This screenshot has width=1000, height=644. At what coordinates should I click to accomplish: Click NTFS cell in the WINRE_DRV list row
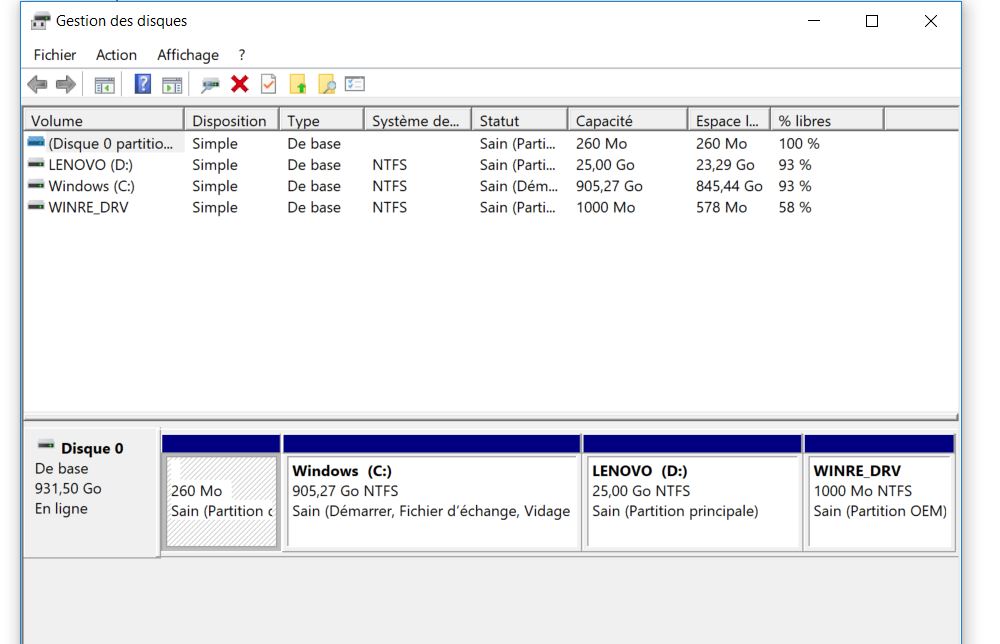[390, 207]
